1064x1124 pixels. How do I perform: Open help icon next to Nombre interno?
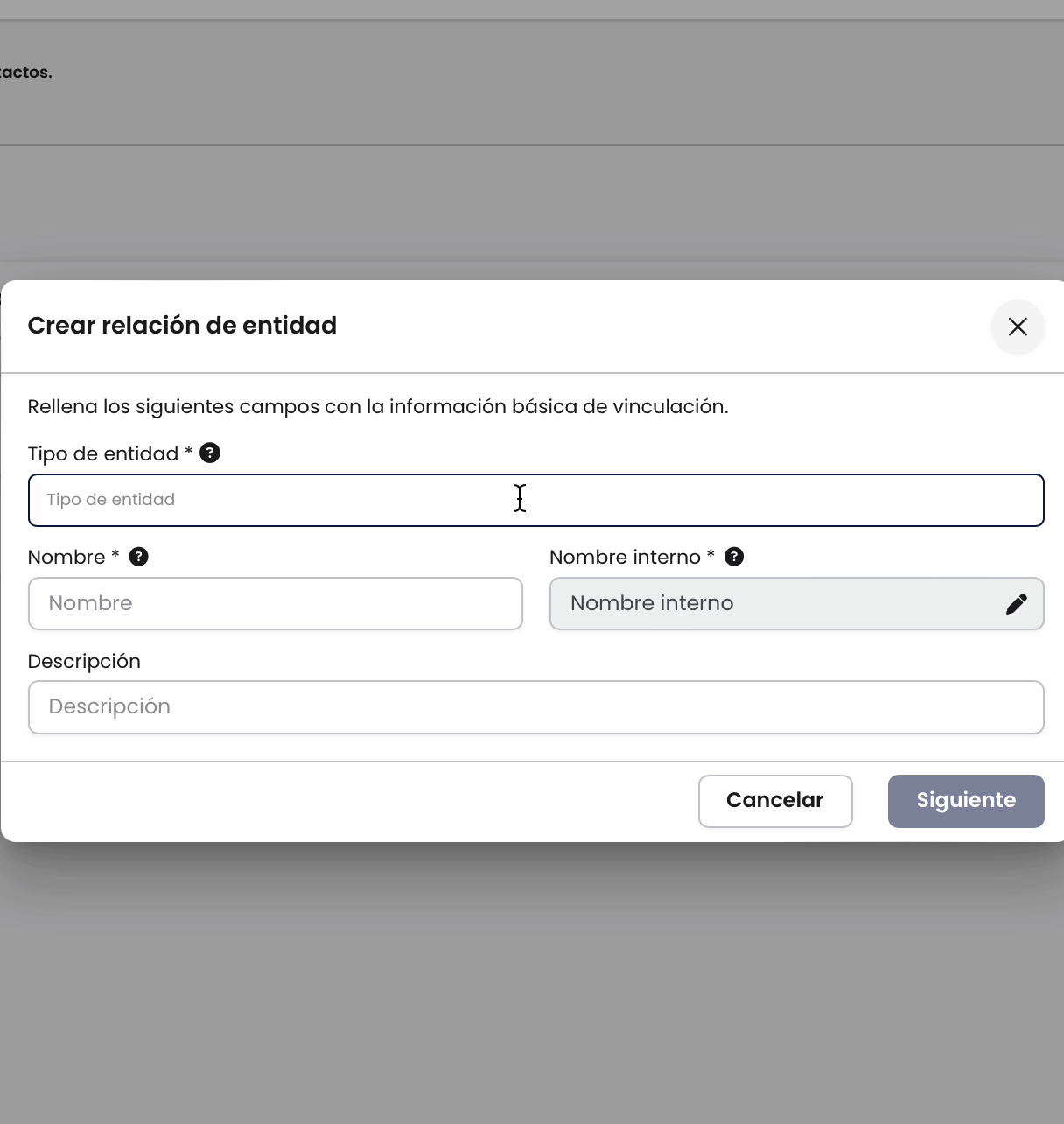coord(734,557)
